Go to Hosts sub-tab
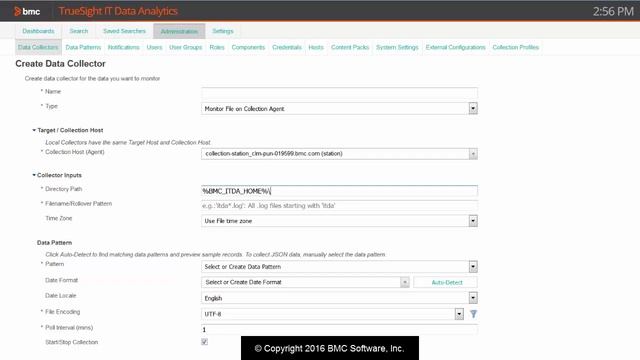Viewport: 640px width, 360px height. (x=316, y=47)
